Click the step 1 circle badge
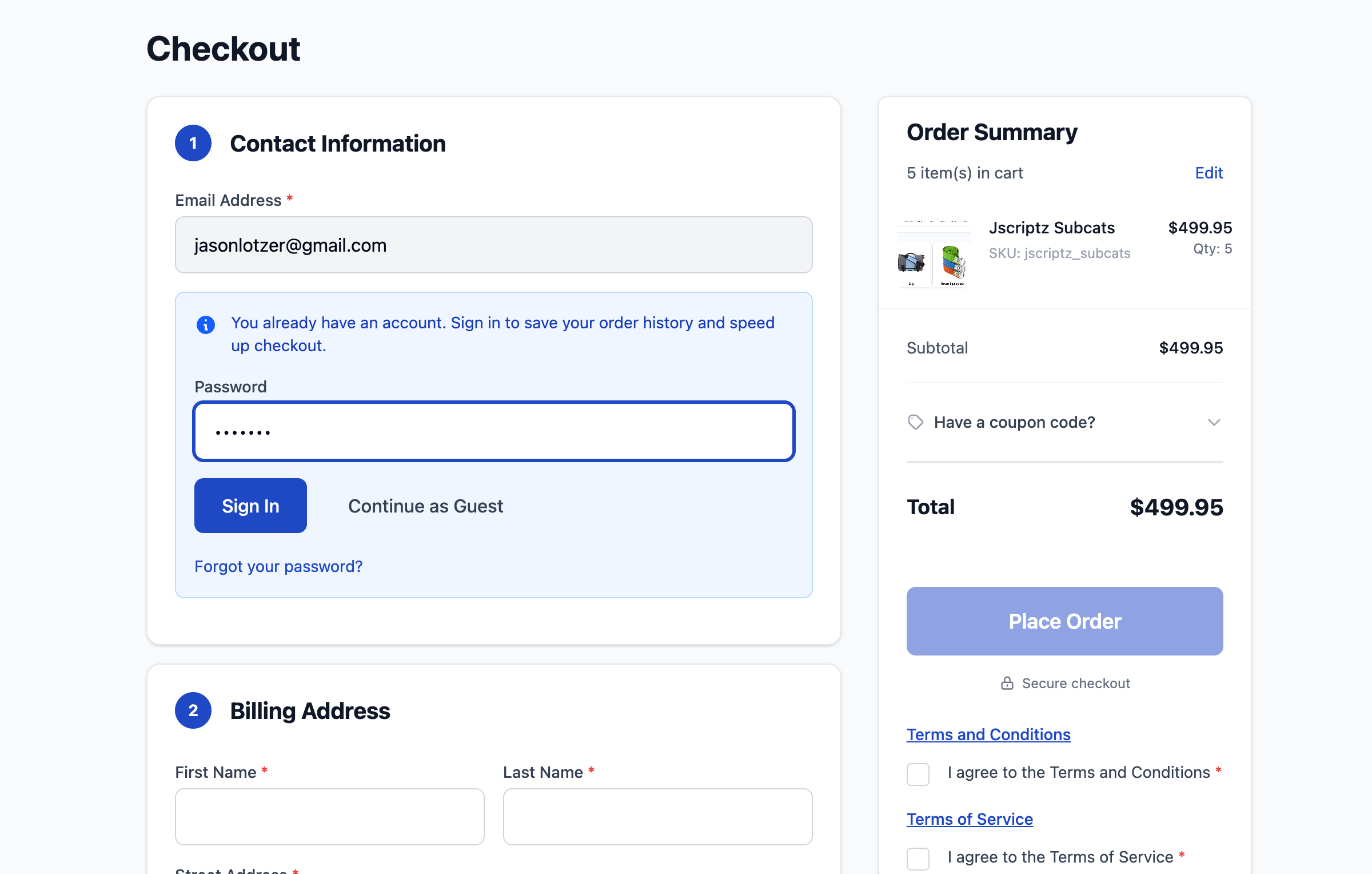The image size is (1372, 874). (193, 143)
